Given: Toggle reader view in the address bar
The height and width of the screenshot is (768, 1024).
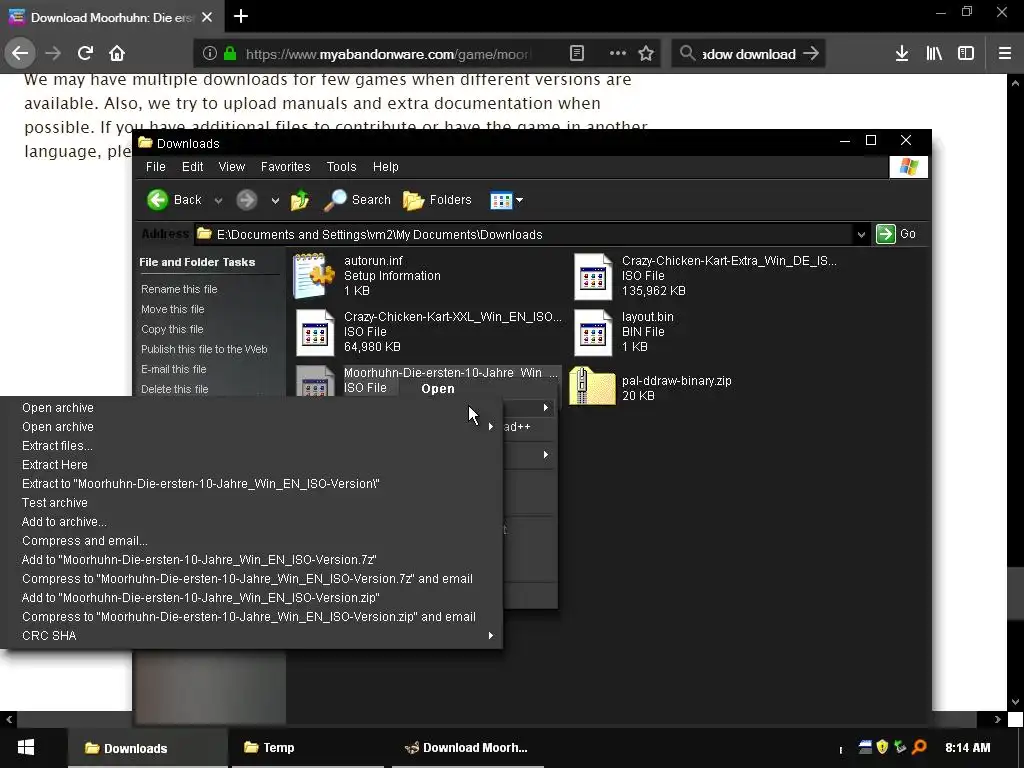Looking at the screenshot, I should tap(577, 54).
